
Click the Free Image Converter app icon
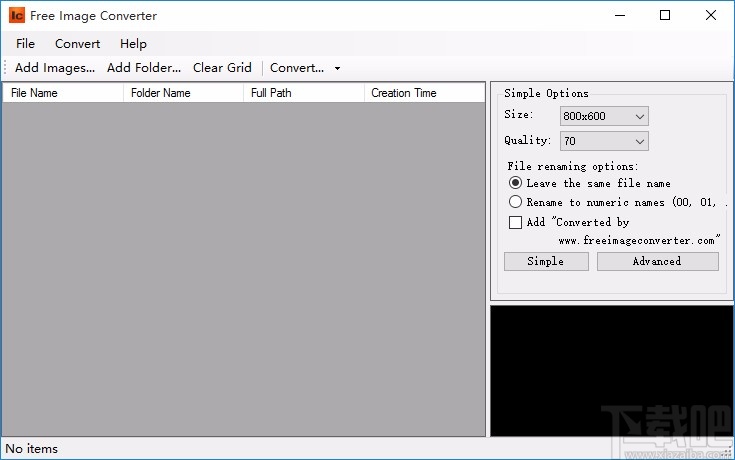(16, 15)
